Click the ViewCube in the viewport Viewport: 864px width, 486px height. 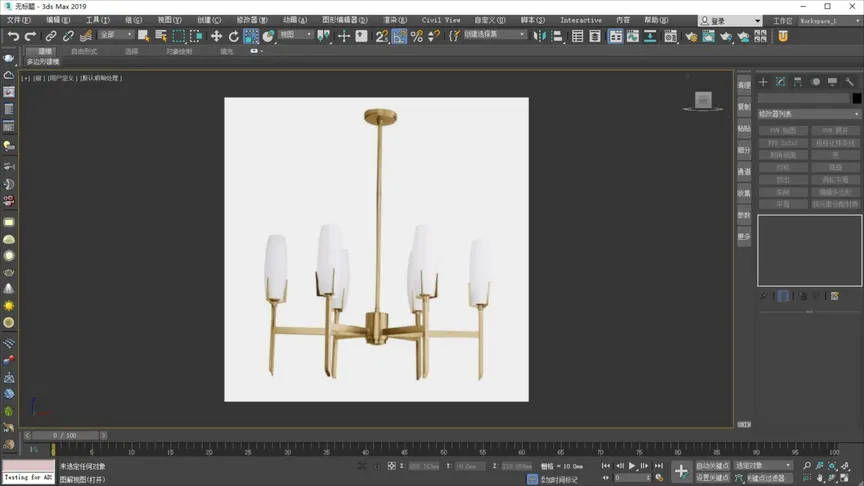(x=703, y=99)
